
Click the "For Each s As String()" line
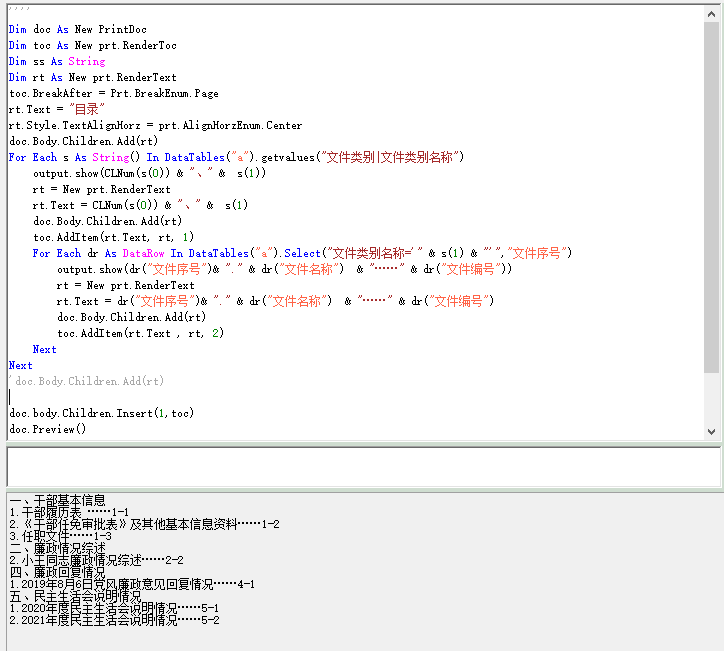[236, 157]
